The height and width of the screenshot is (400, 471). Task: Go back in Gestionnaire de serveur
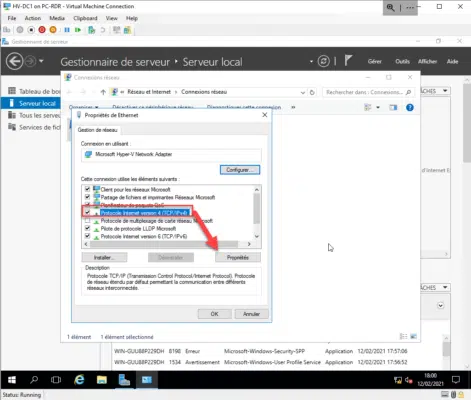click(15, 61)
